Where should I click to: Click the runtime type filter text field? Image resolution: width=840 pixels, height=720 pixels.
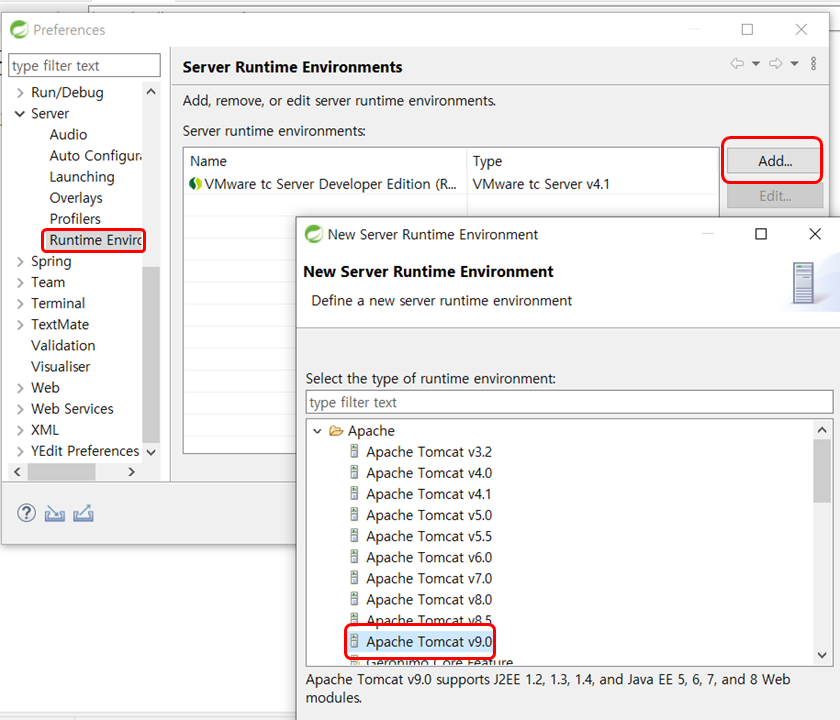(569, 402)
